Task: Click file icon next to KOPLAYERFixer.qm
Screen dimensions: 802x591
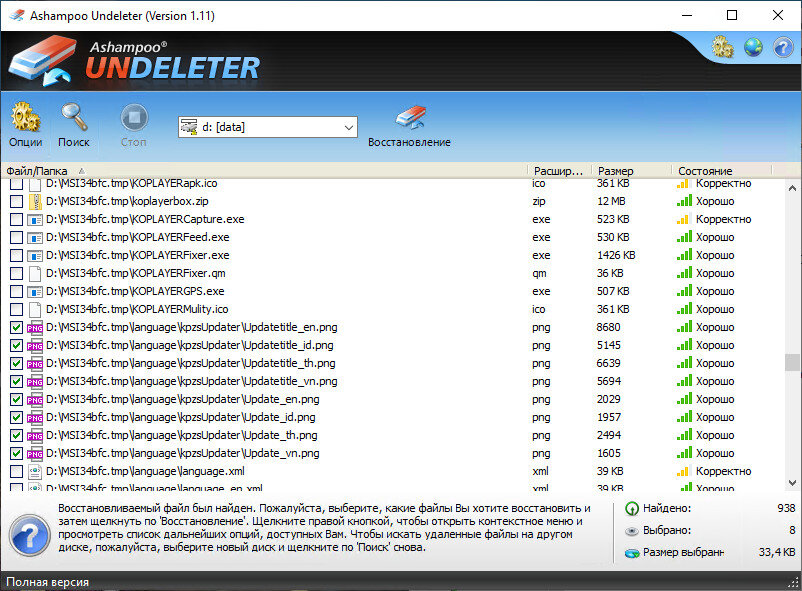Action: 35,274
